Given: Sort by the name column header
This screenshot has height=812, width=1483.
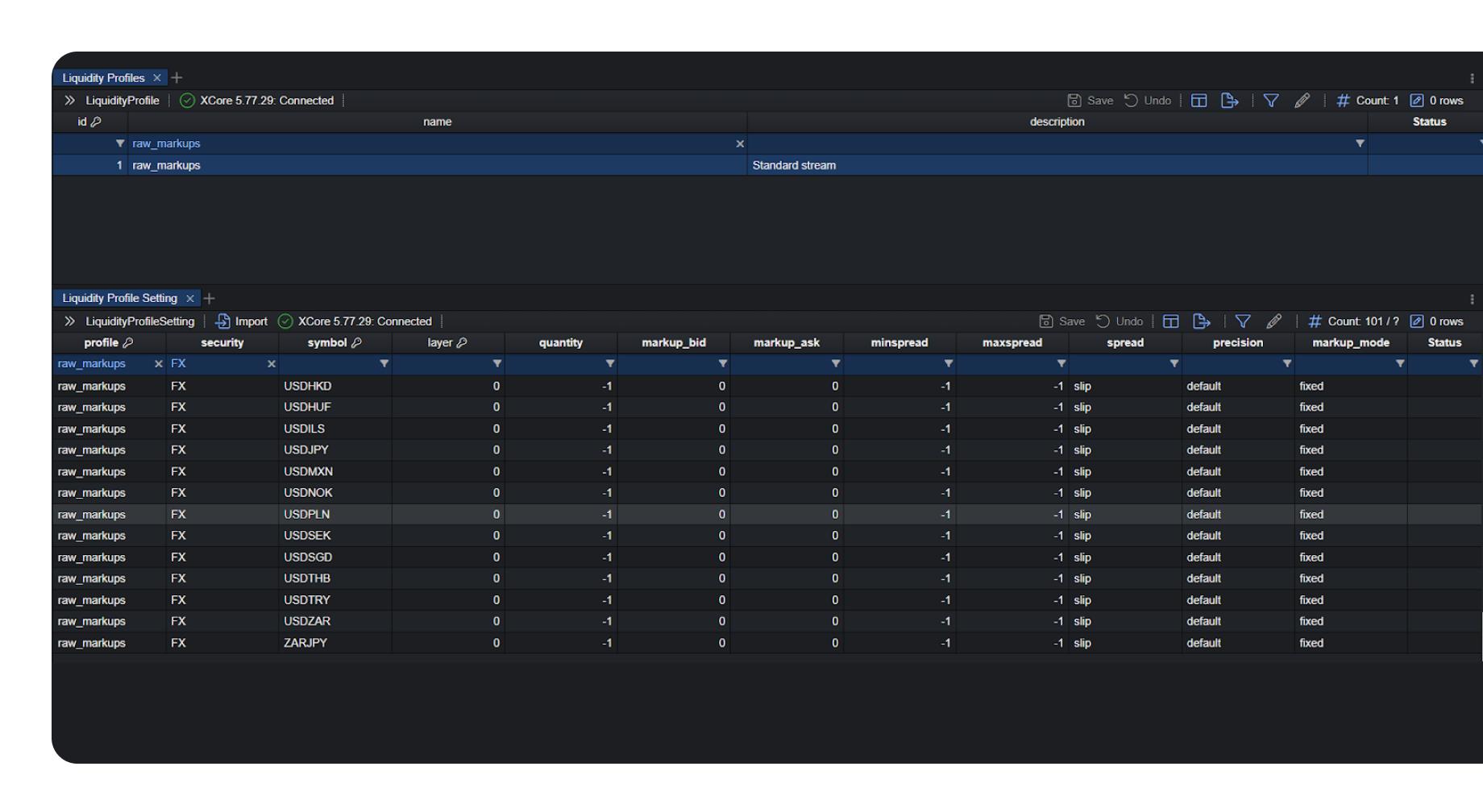Looking at the screenshot, I should [438, 122].
